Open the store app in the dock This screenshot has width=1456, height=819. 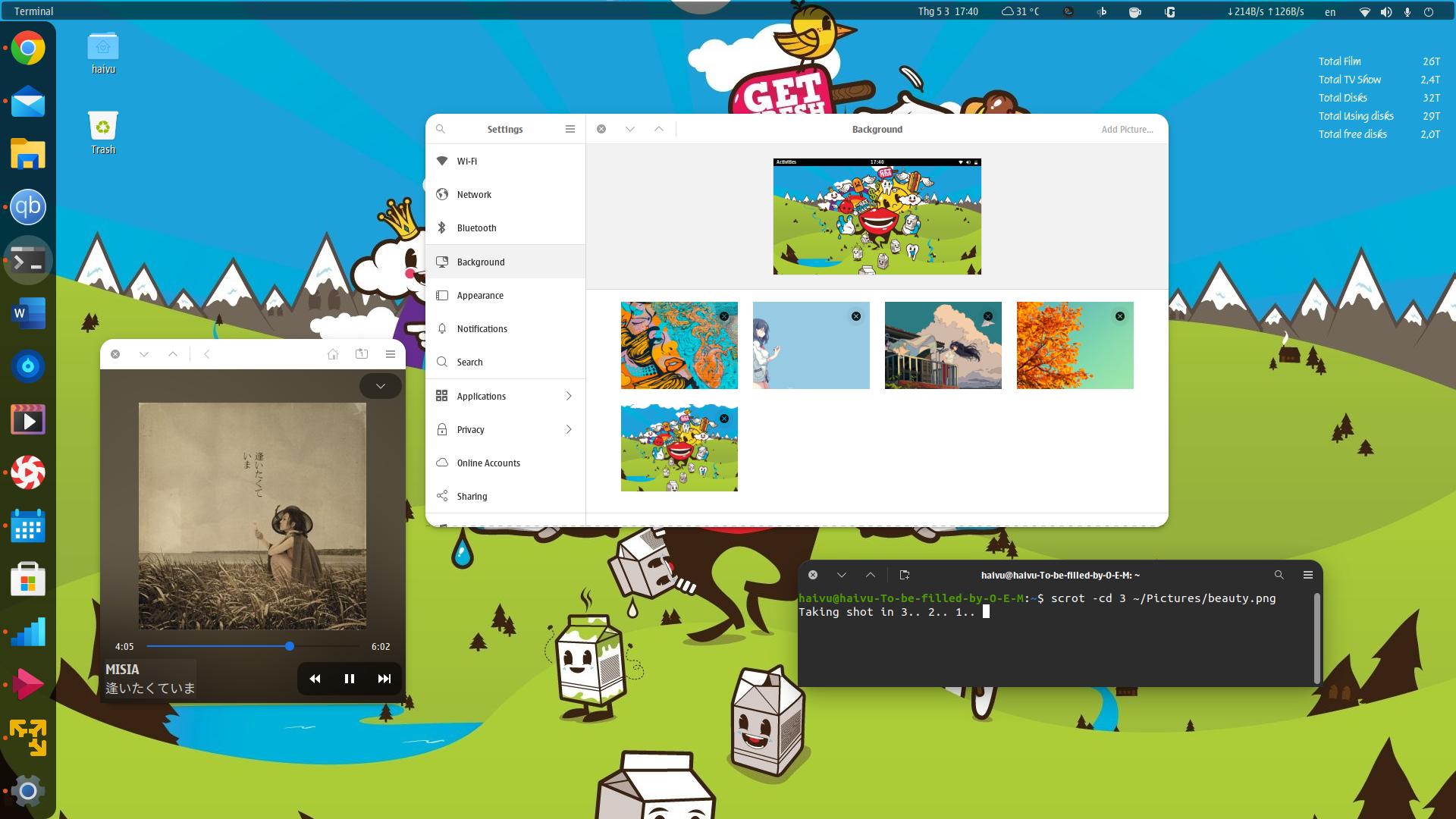click(x=28, y=579)
